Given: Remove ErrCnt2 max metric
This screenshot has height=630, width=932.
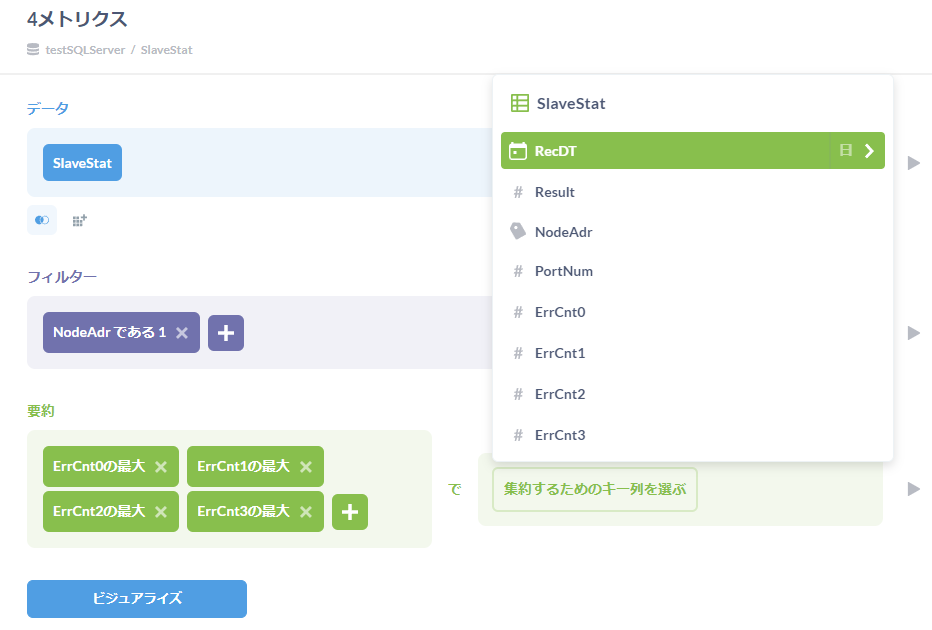Looking at the screenshot, I should tap(161, 512).
